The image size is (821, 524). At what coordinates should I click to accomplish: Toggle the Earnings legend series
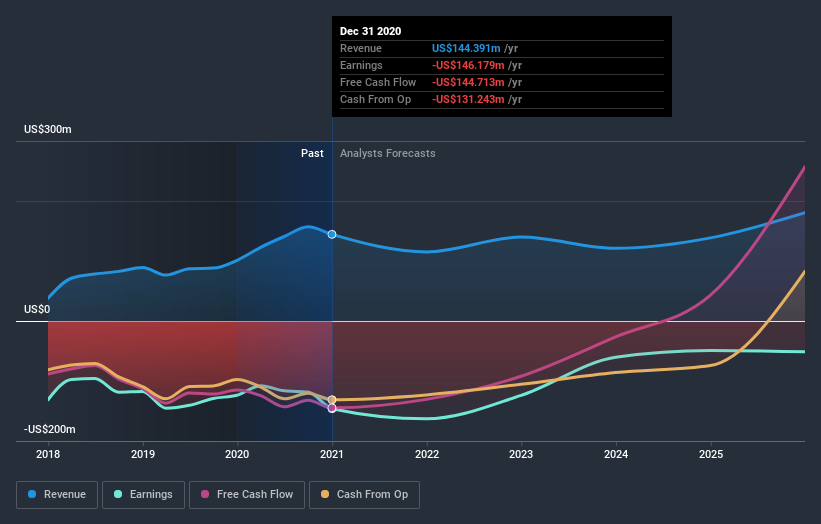pos(143,495)
